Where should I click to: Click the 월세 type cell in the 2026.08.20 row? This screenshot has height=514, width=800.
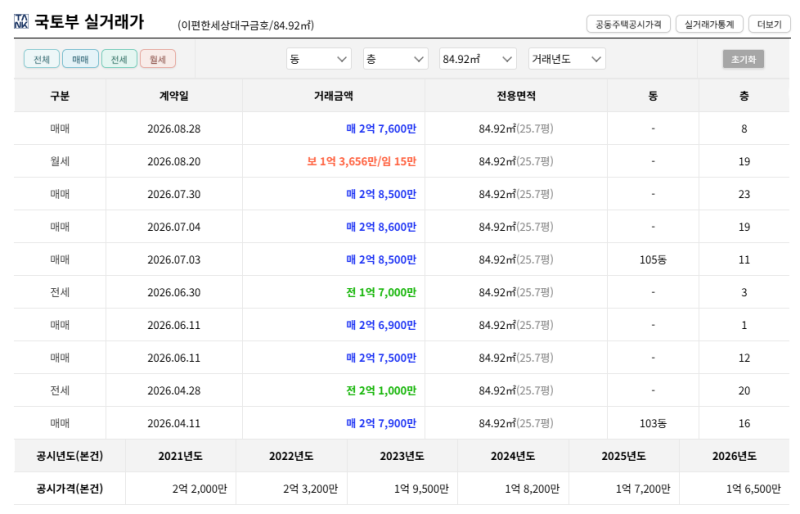point(60,161)
